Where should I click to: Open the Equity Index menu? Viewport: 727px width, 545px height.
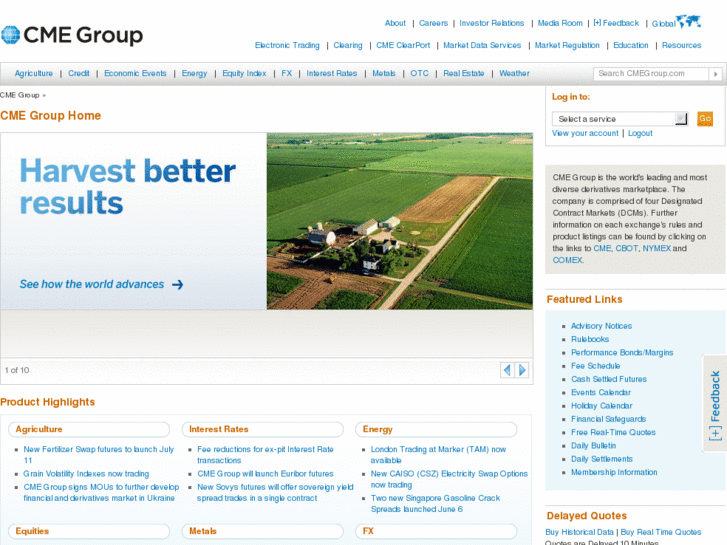[244, 73]
